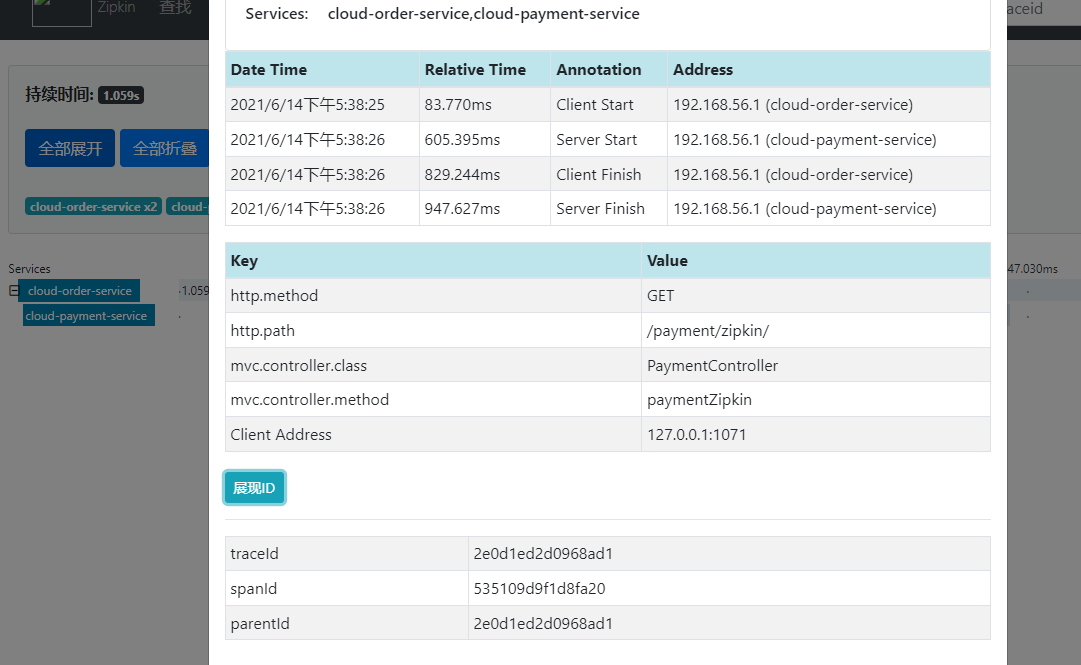Screen dimensions: 1081x665
Task: Click the 1.059s duration badge
Action: click(x=121, y=95)
